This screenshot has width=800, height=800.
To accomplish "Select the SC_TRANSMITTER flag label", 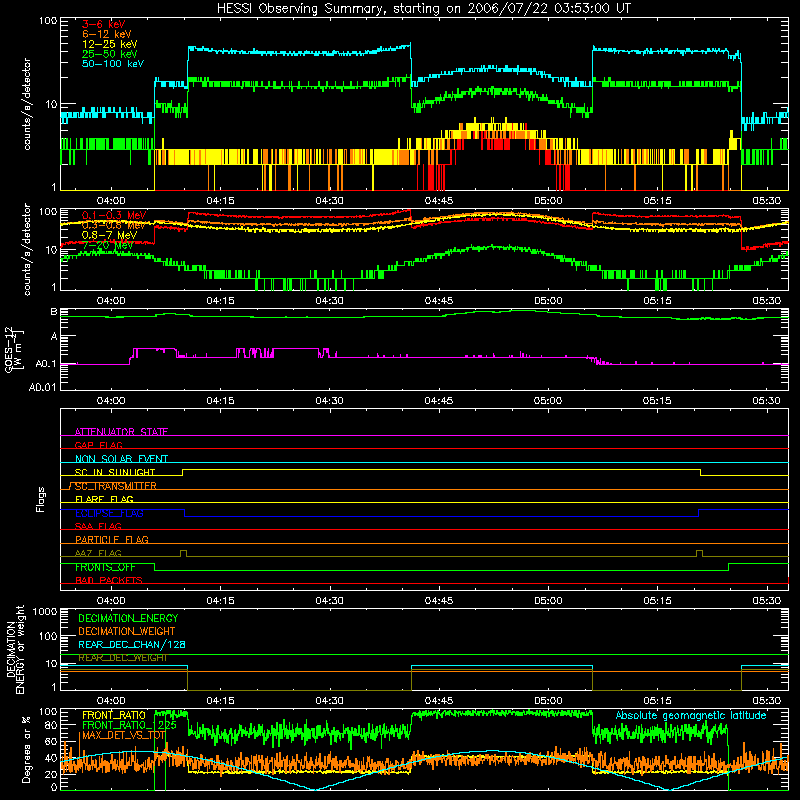I will [x=115, y=486].
